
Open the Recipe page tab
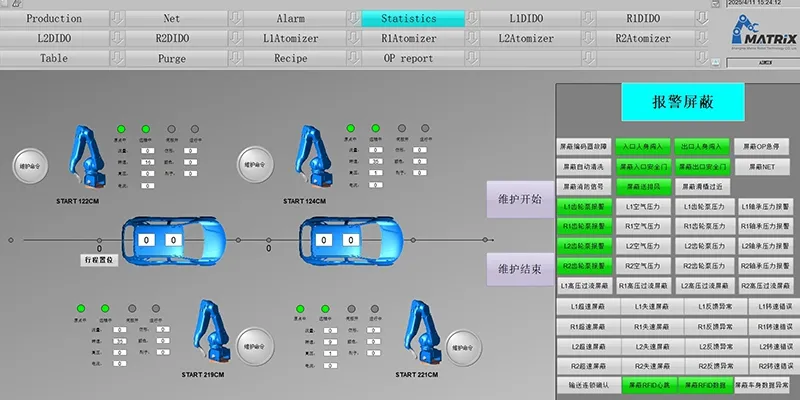tap(290, 58)
